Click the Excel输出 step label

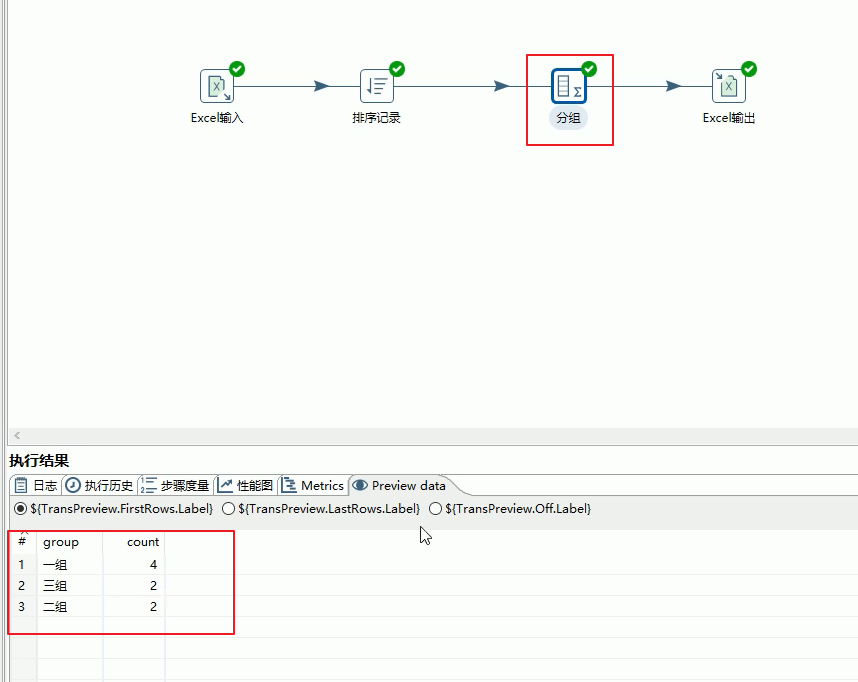click(729, 118)
